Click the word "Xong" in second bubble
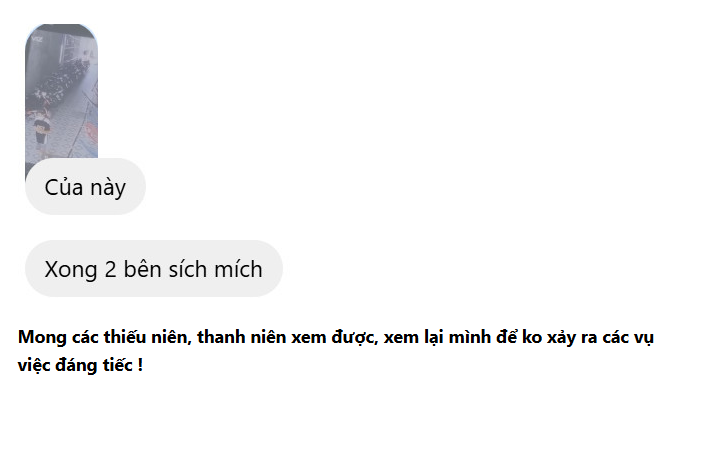The width and height of the screenshot is (705, 464). (71, 269)
